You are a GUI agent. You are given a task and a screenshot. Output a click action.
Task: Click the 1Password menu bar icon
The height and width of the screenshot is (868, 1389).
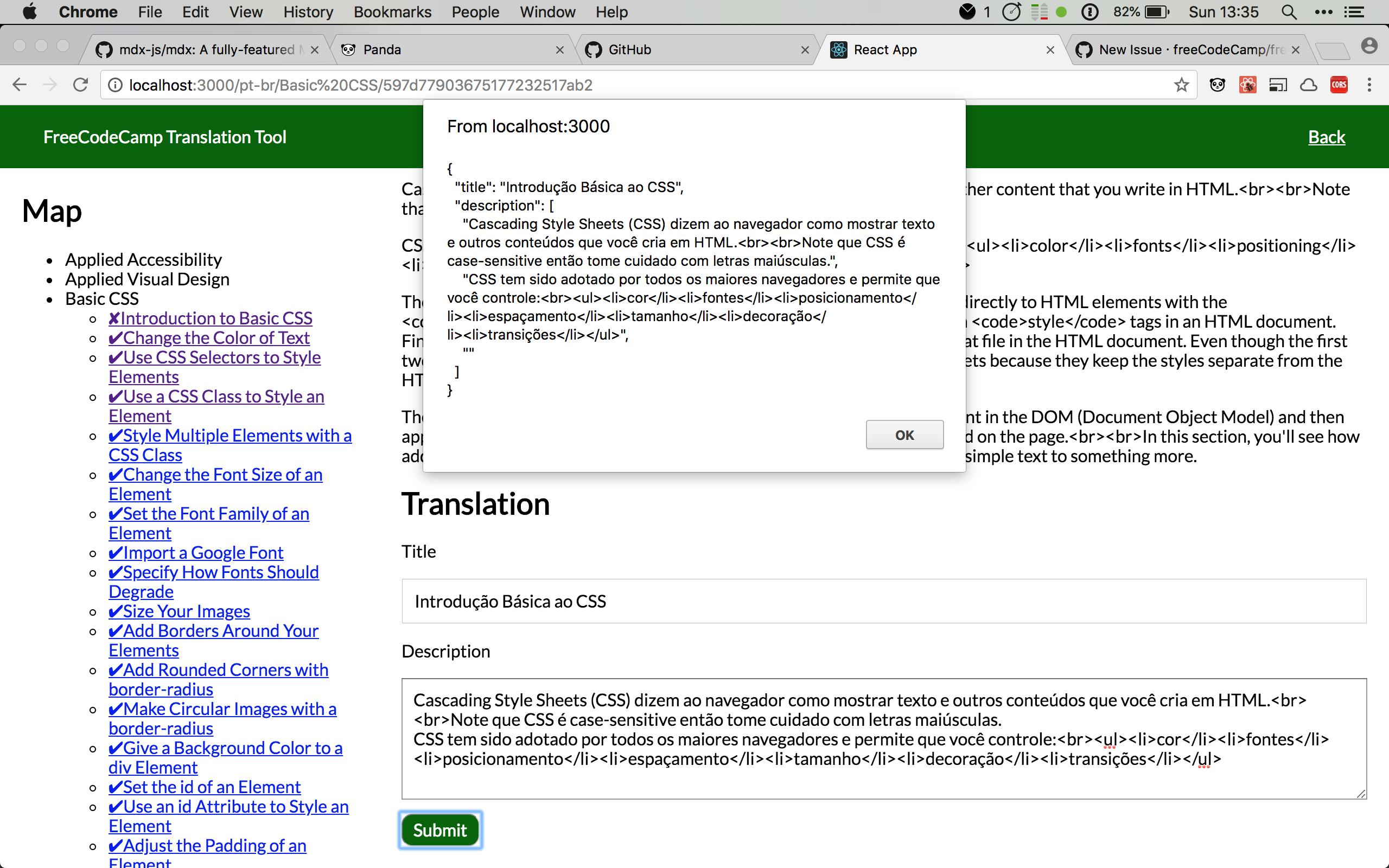1089,11
